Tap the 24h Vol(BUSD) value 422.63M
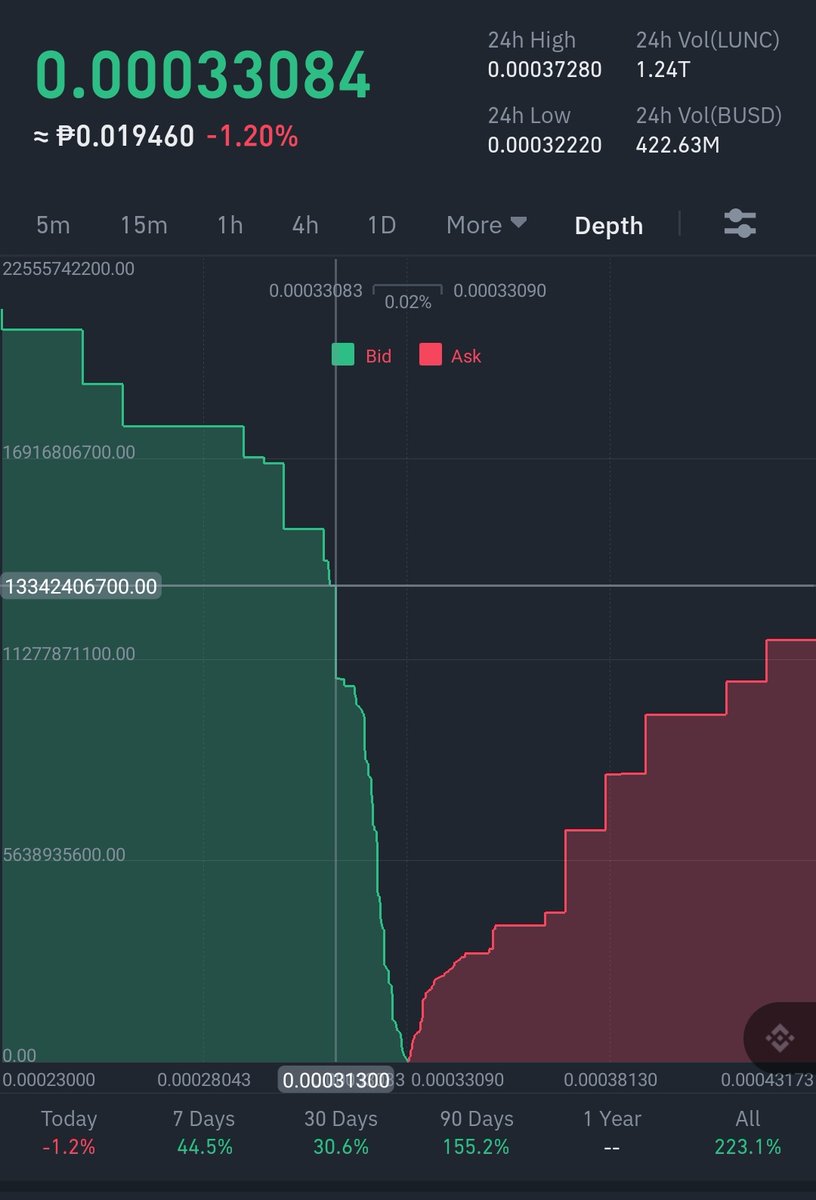Viewport: 816px width, 1200px height. tap(677, 145)
